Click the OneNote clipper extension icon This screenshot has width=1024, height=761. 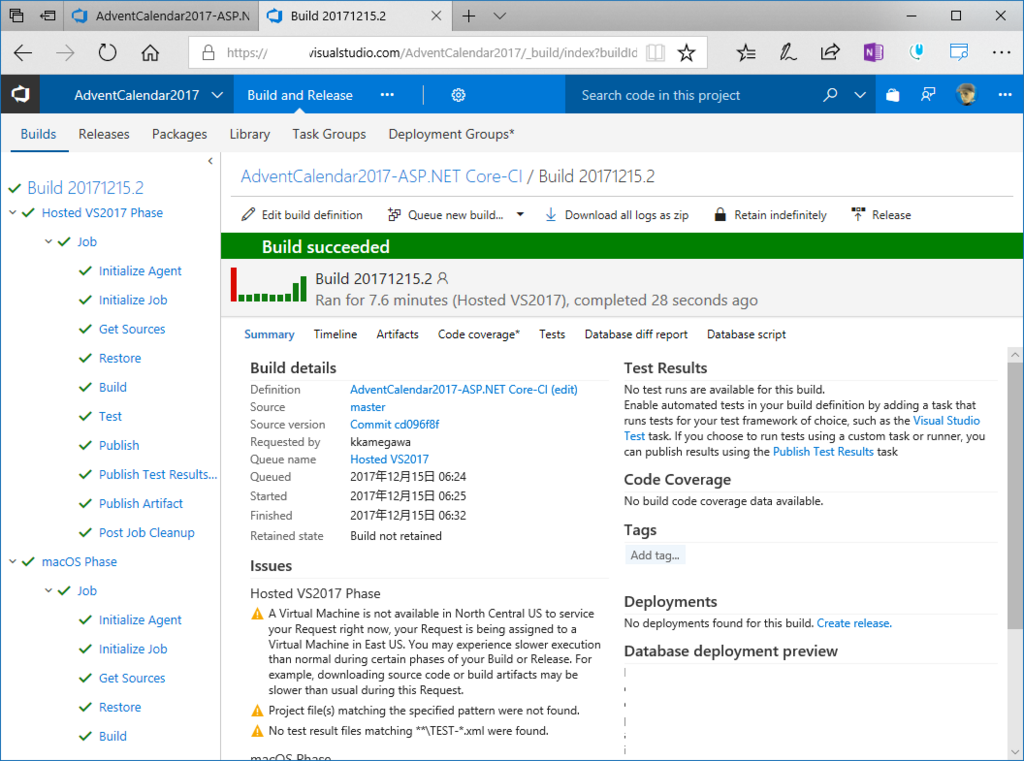tap(873, 52)
